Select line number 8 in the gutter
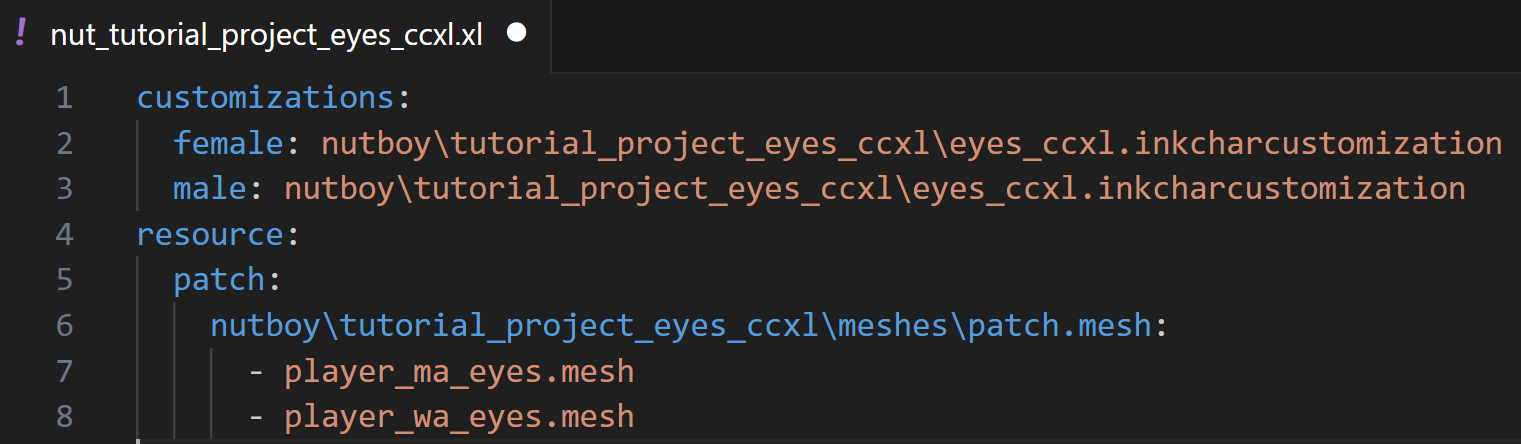1521x444 pixels. [64, 416]
